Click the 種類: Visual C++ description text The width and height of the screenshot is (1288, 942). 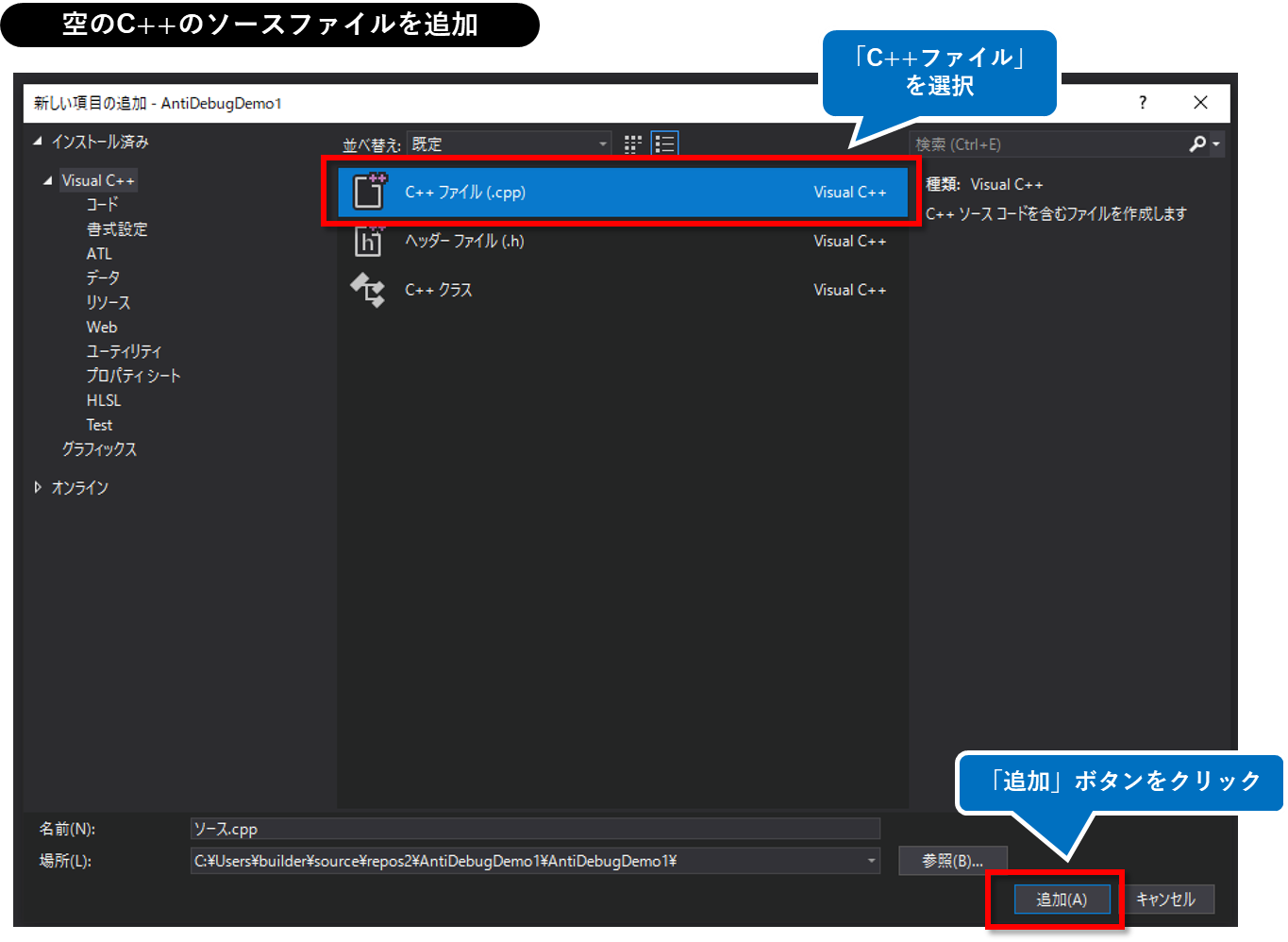(984, 185)
